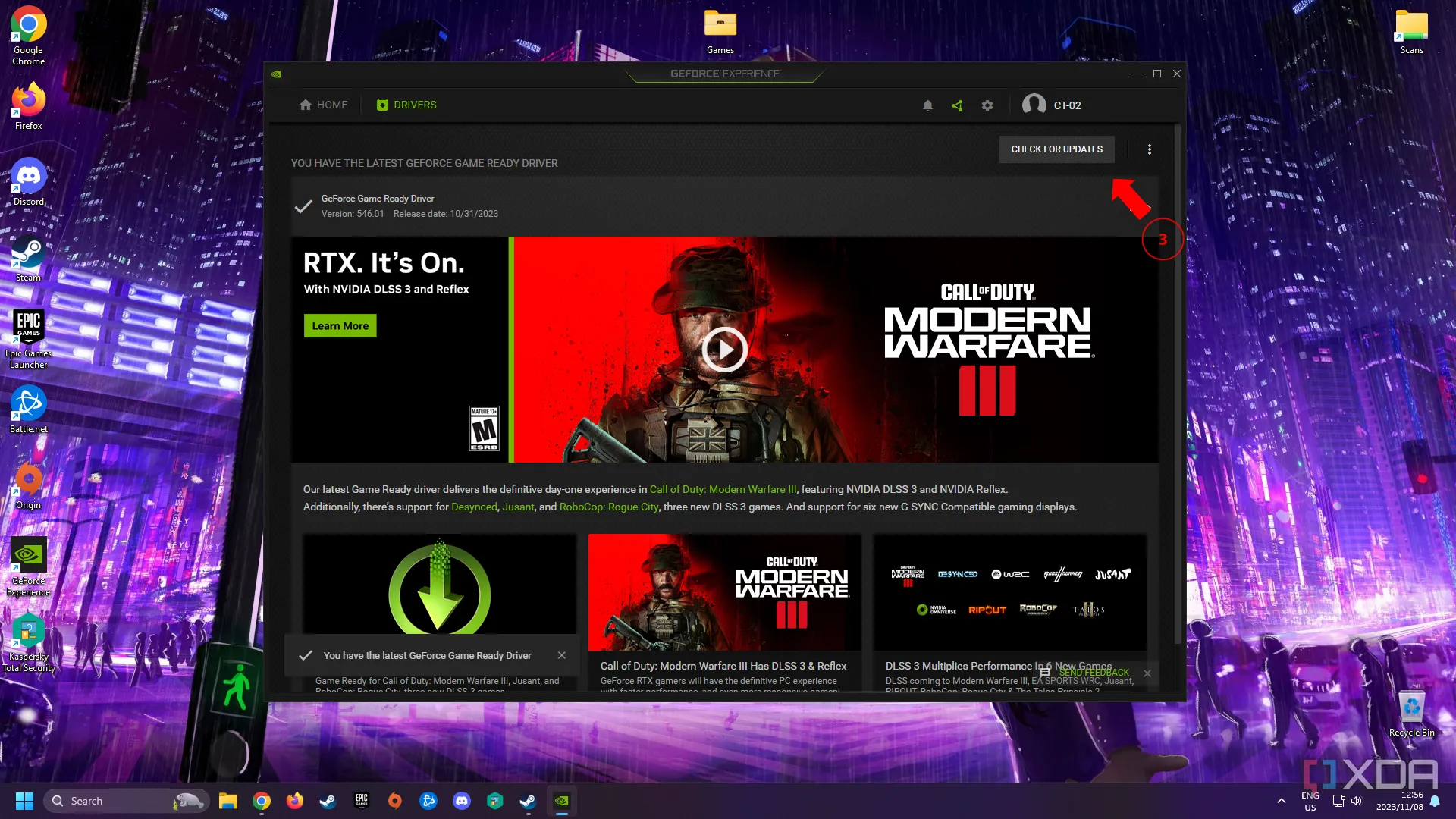Open the Scans desktop folder

[x=1411, y=31]
